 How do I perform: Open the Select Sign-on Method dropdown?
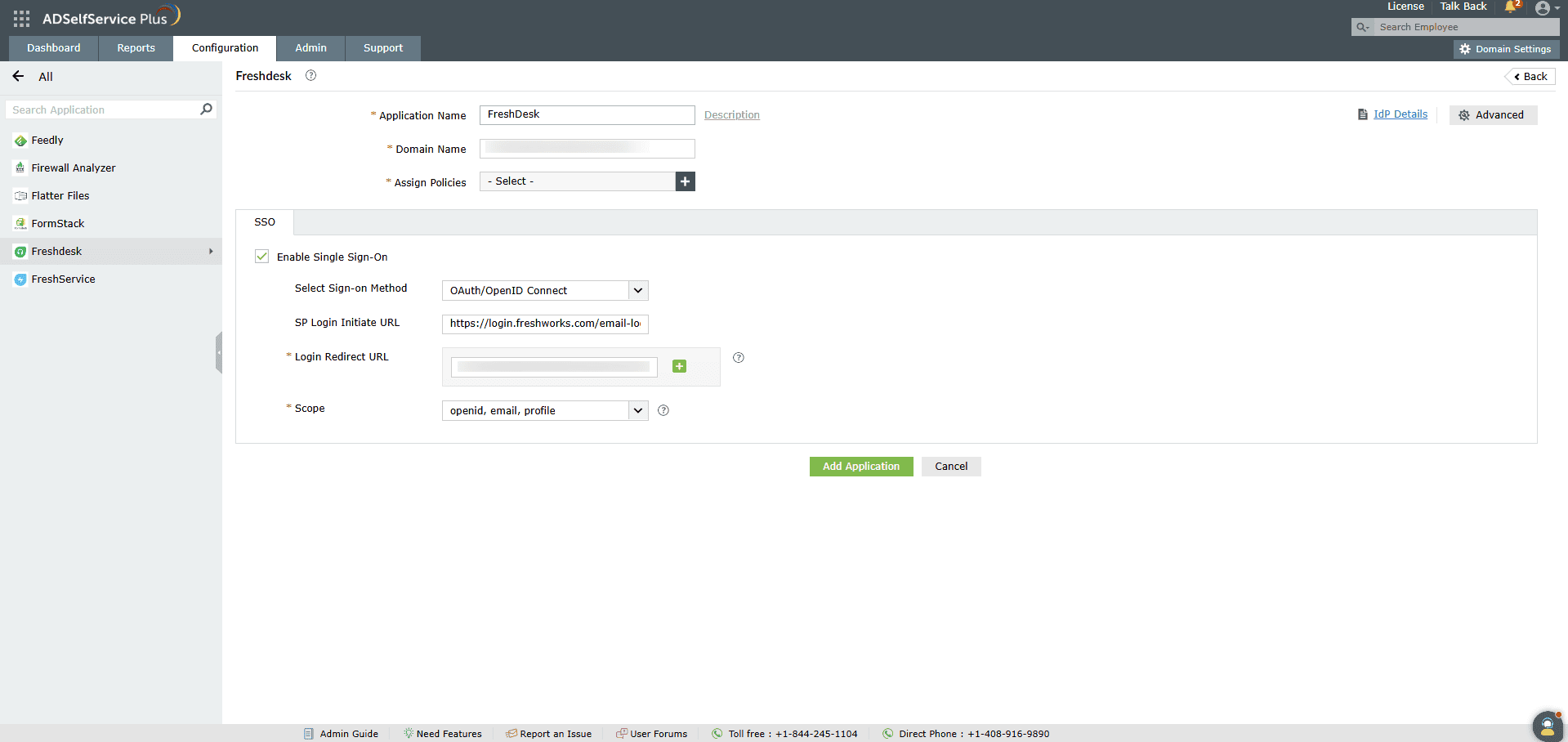(638, 290)
